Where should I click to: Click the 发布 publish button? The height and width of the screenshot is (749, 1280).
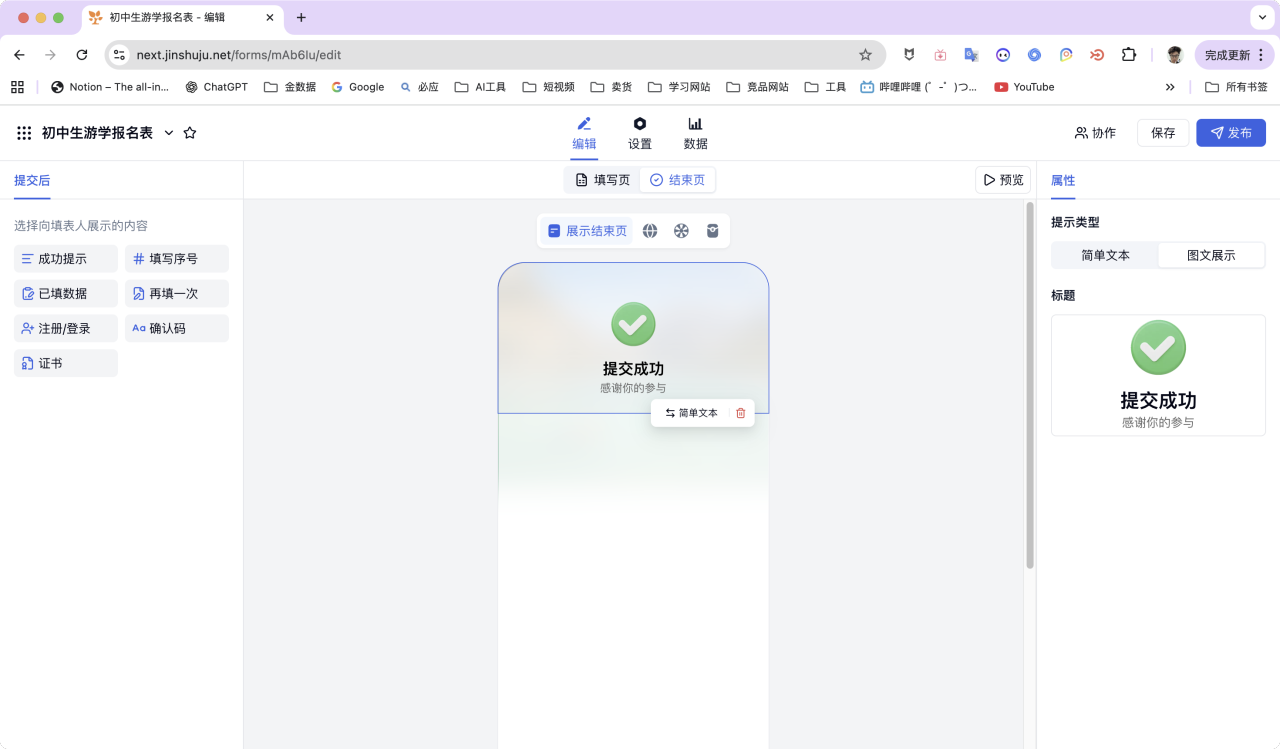point(1230,133)
